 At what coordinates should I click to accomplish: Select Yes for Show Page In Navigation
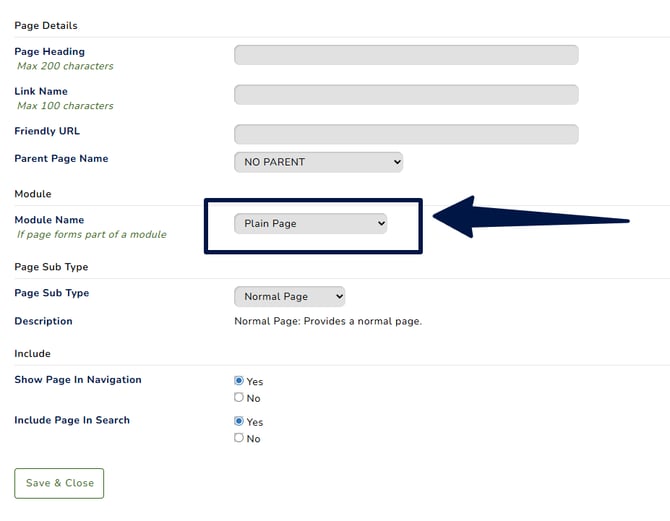tap(239, 380)
